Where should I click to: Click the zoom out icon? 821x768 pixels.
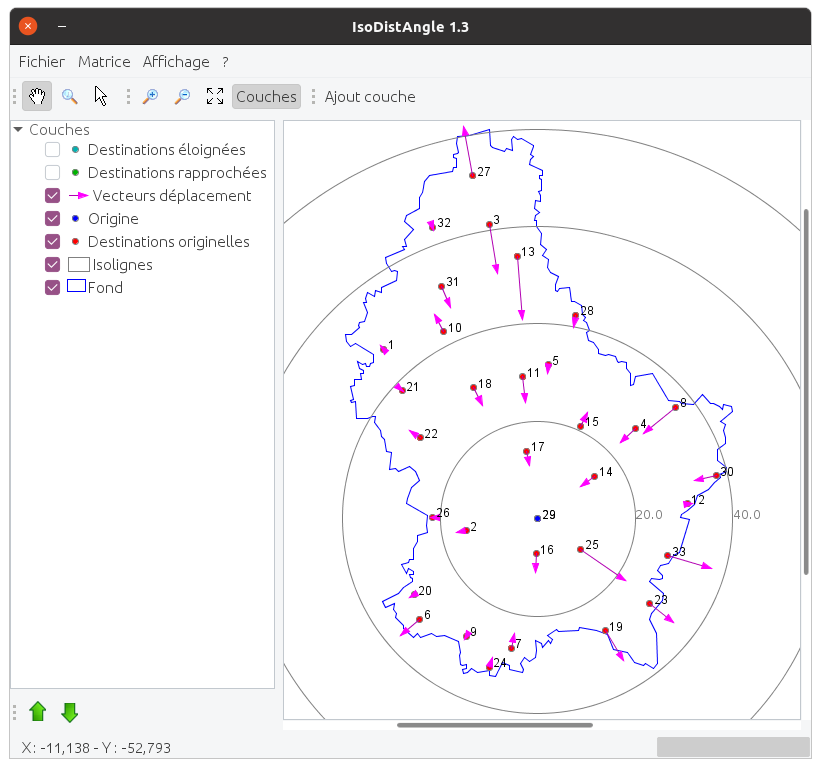point(182,96)
